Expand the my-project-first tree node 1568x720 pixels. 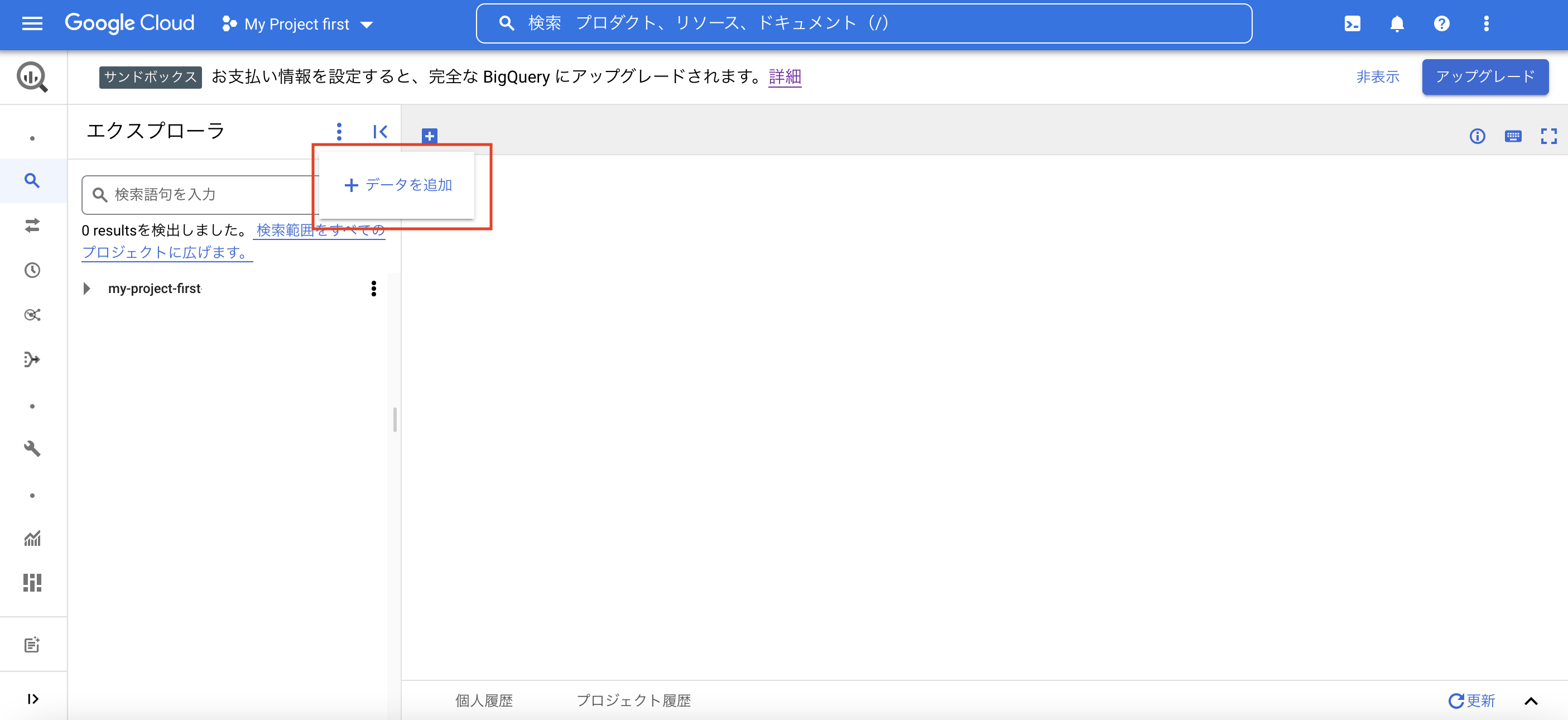(86, 289)
